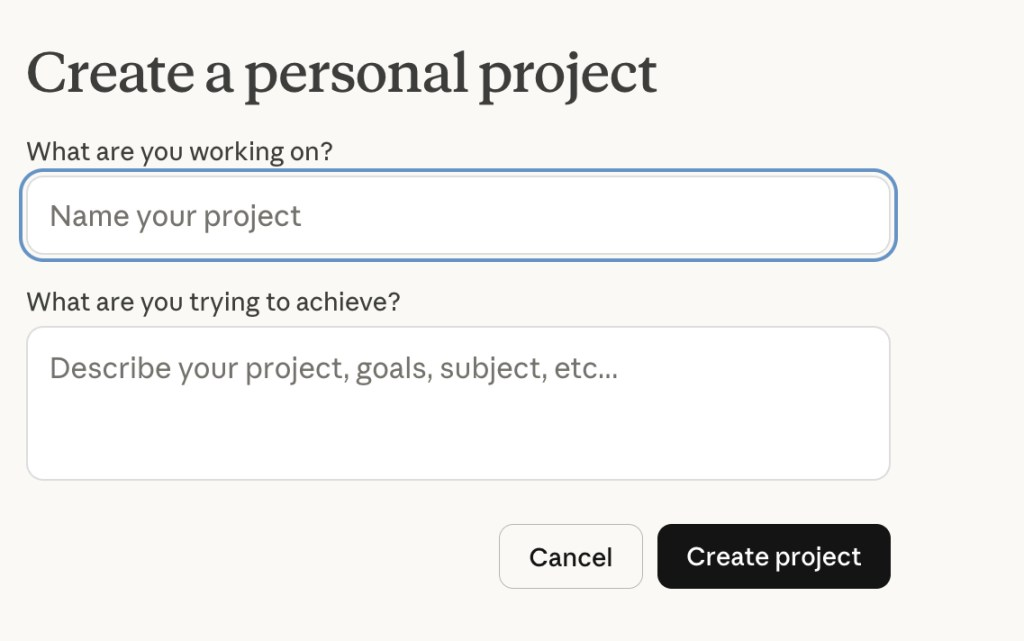Screen dimensions: 1024x641
Task: Click the 'What are you working on?' label
Action: coord(179,152)
